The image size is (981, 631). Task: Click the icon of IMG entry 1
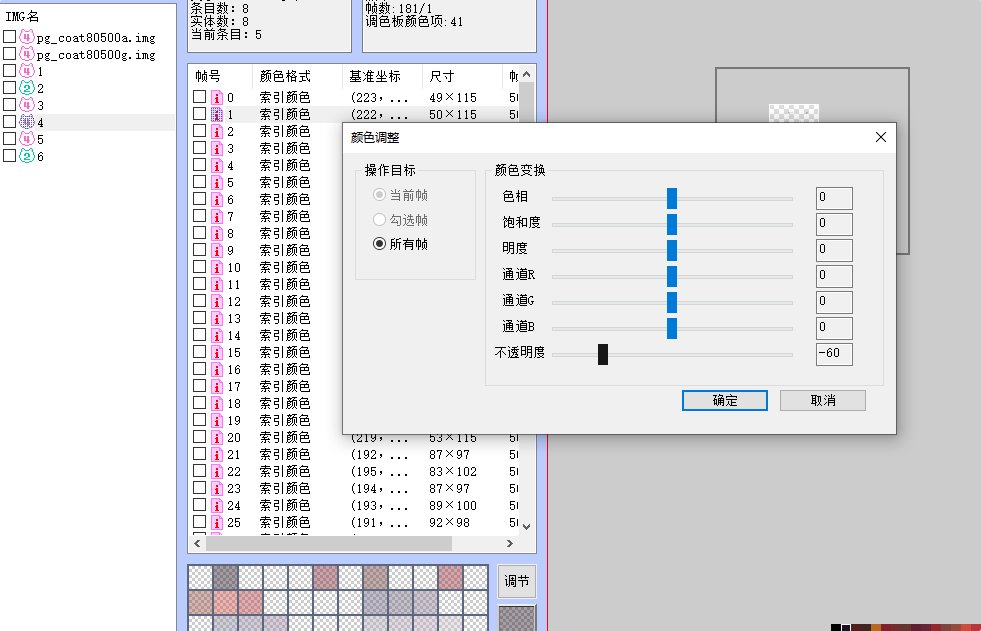pyautogui.click(x=26, y=71)
